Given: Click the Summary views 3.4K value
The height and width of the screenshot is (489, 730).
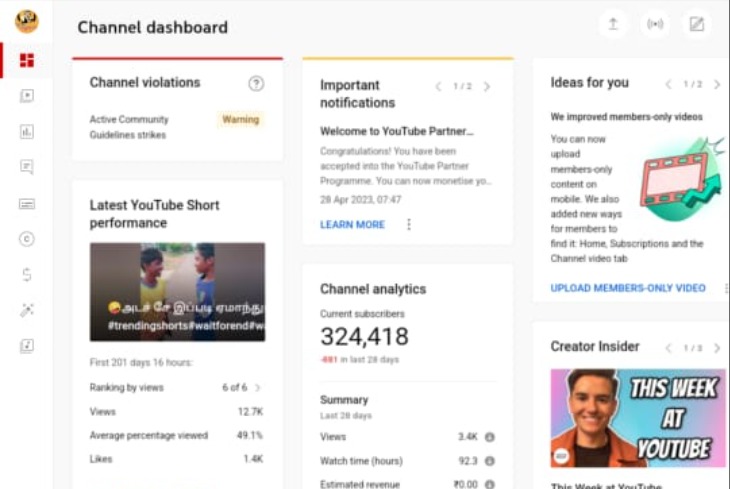Looking at the screenshot, I should (468, 437).
